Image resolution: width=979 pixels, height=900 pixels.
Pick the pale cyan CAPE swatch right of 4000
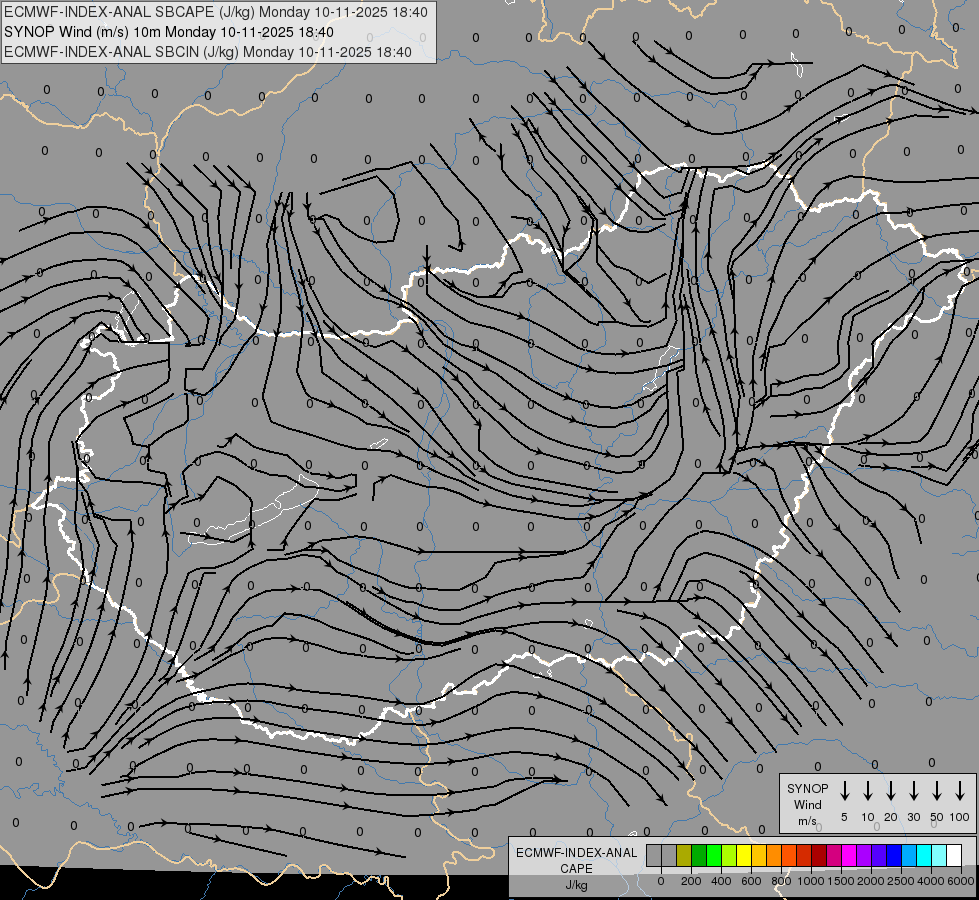point(940,855)
